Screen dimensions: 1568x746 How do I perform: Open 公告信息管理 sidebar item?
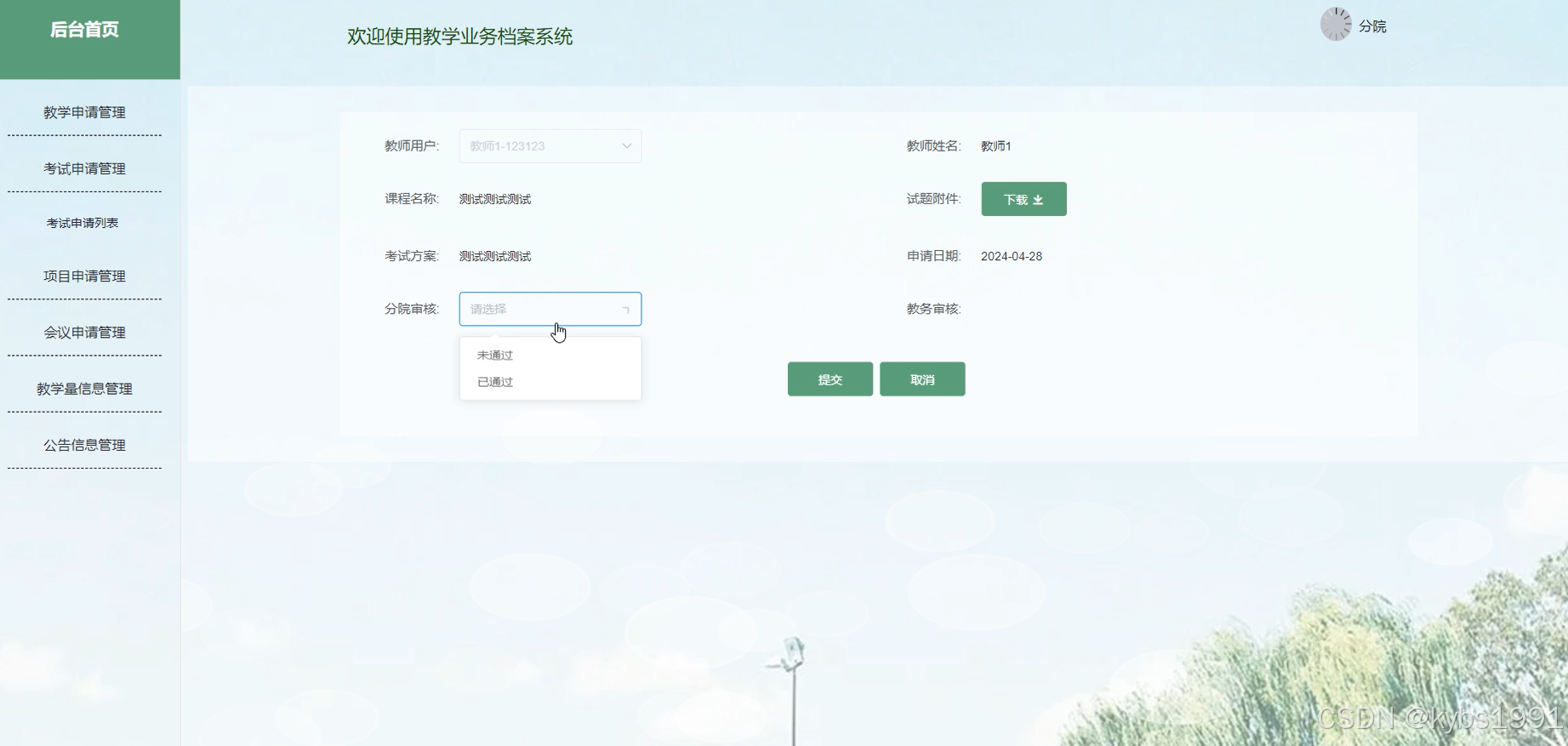tap(84, 445)
